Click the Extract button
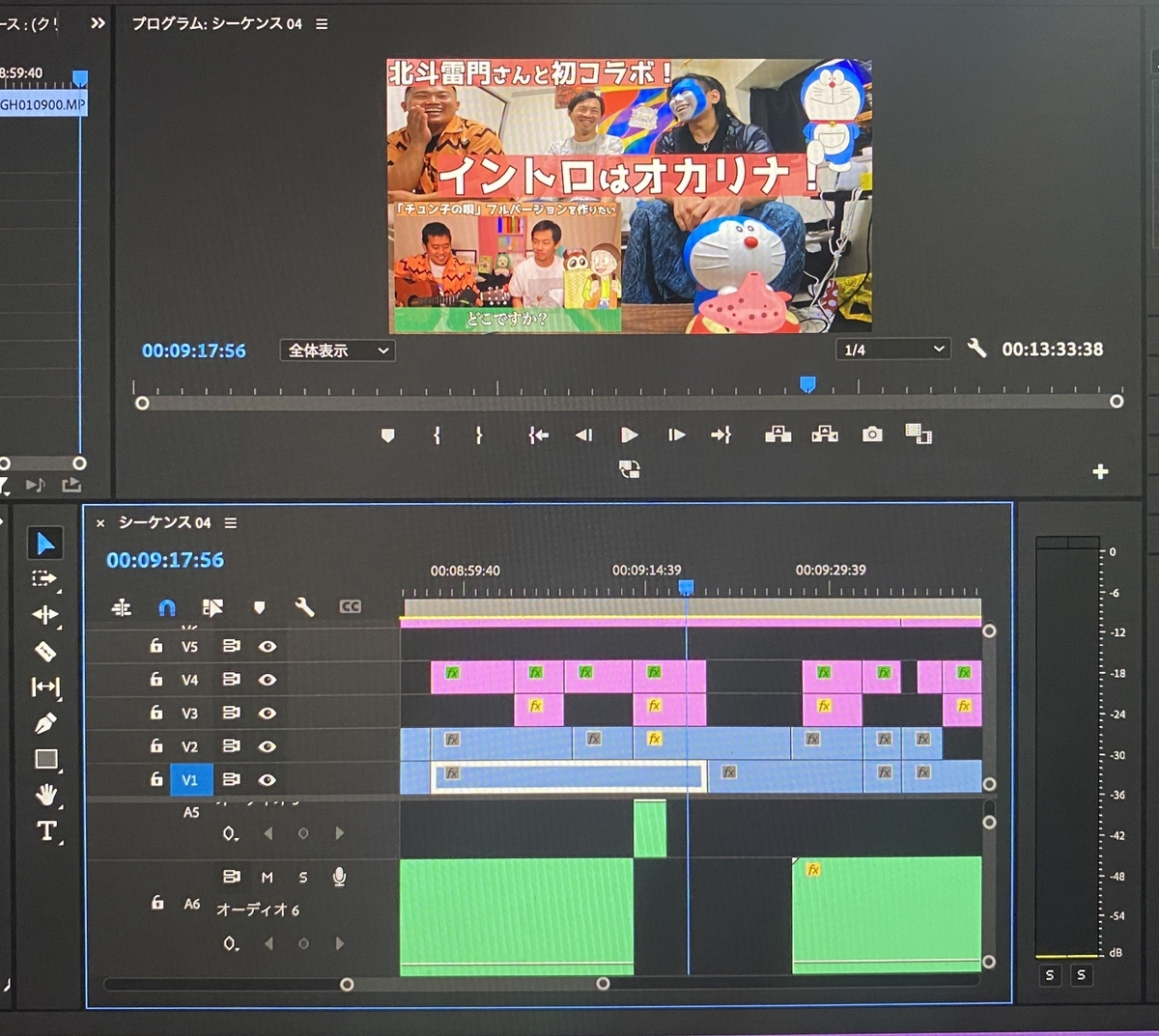Image resolution: width=1159 pixels, height=1036 pixels. pos(825,434)
